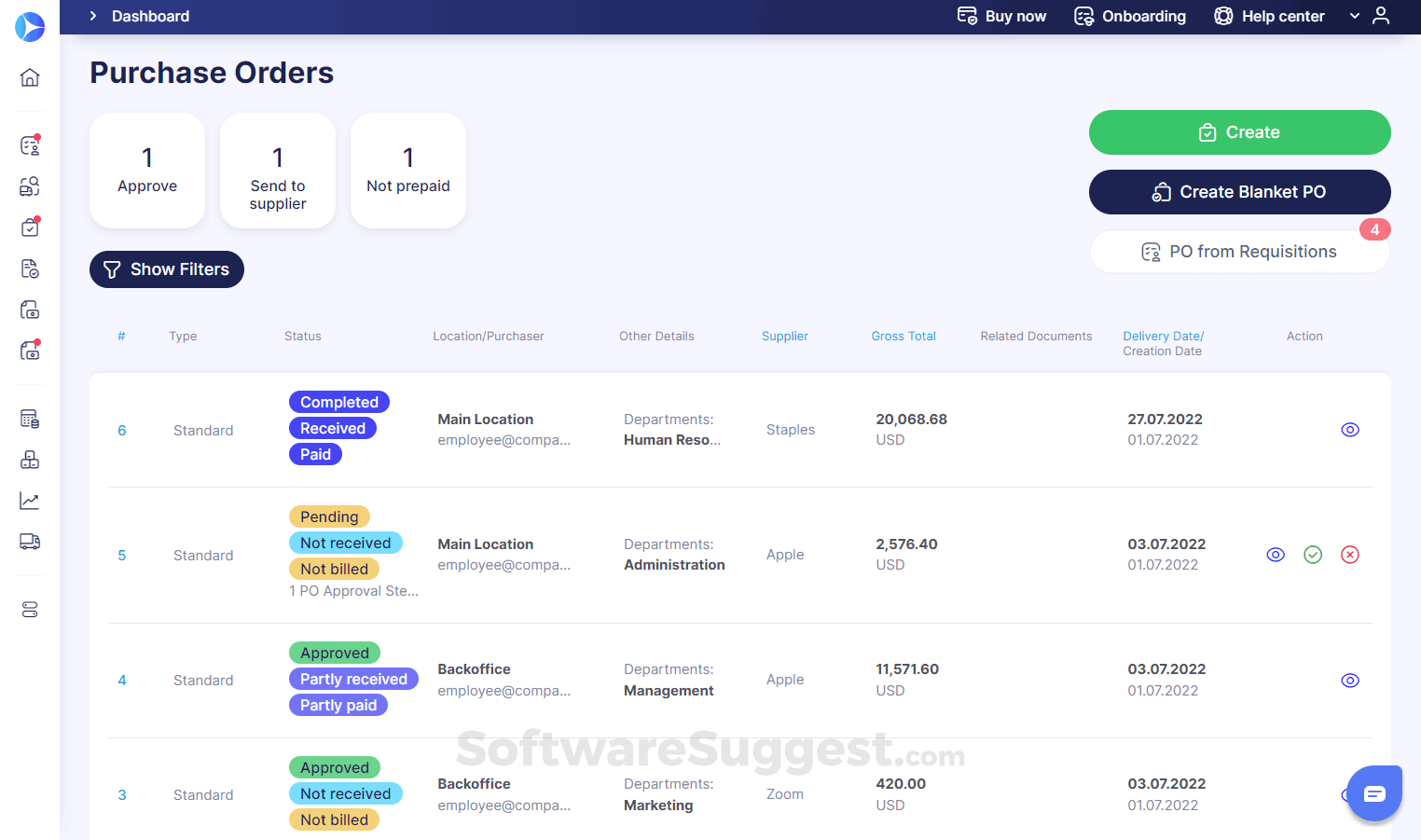Click the green Create button
This screenshot has height=840, width=1421.
(x=1239, y=132)
